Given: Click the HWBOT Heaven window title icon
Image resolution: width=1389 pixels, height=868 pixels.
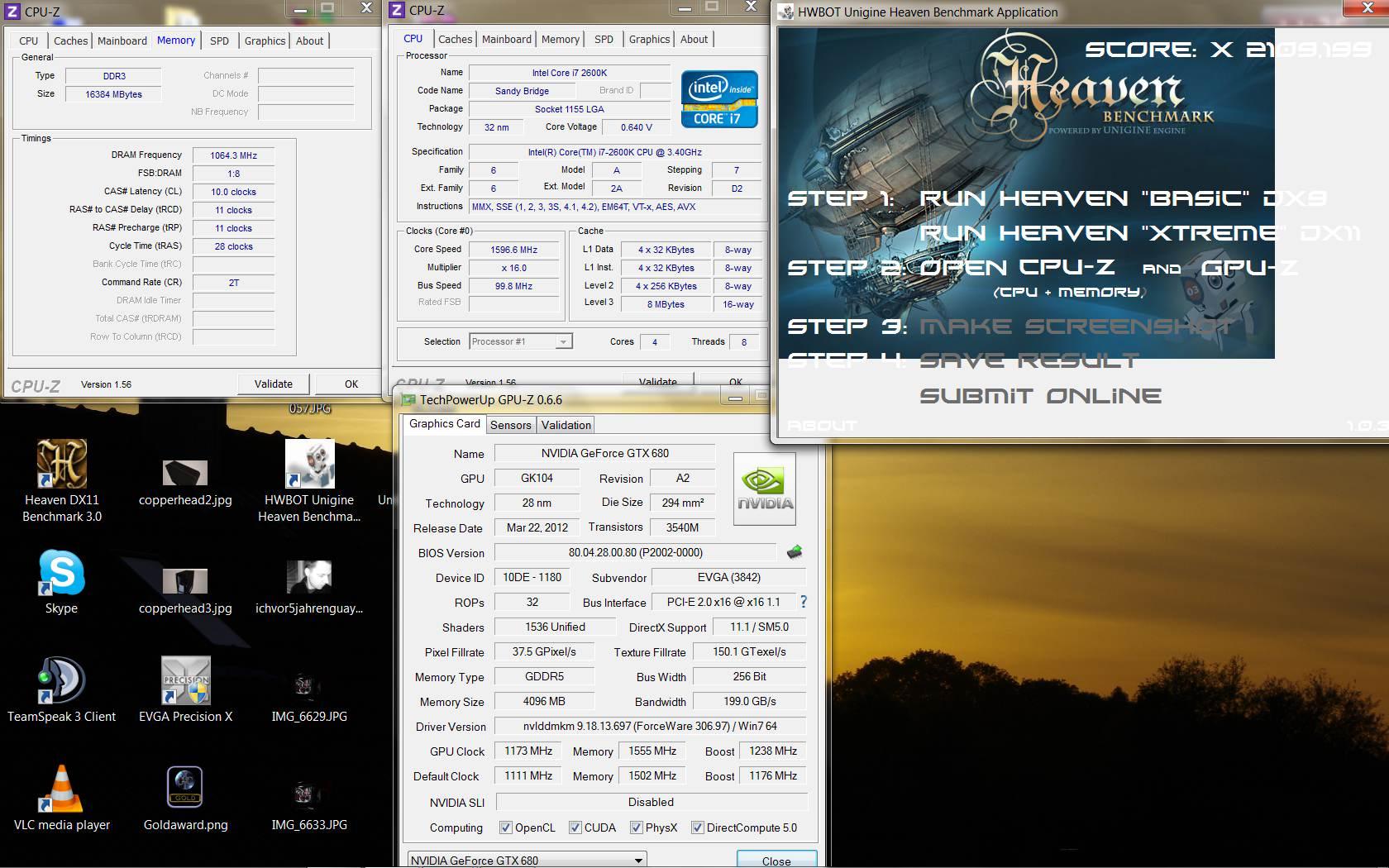Looking at the screenshot, I should 784,12.
